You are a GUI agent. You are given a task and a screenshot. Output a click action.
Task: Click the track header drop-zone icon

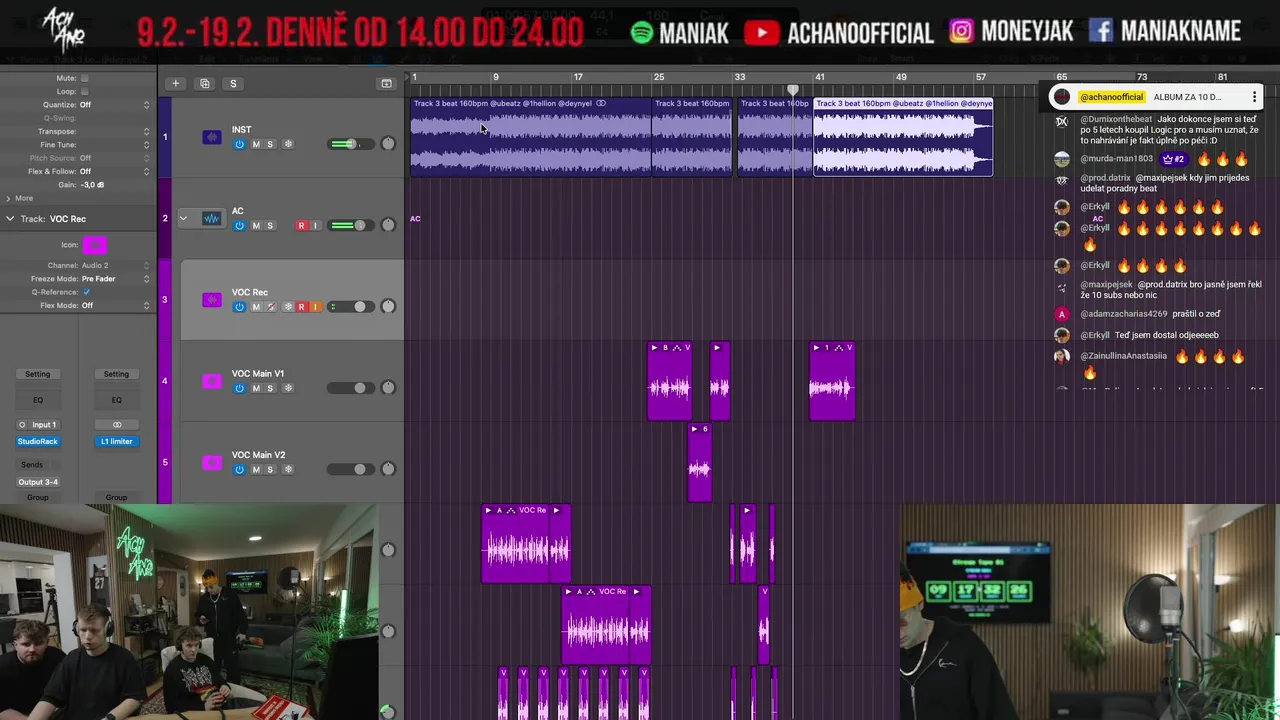(386, 83)
